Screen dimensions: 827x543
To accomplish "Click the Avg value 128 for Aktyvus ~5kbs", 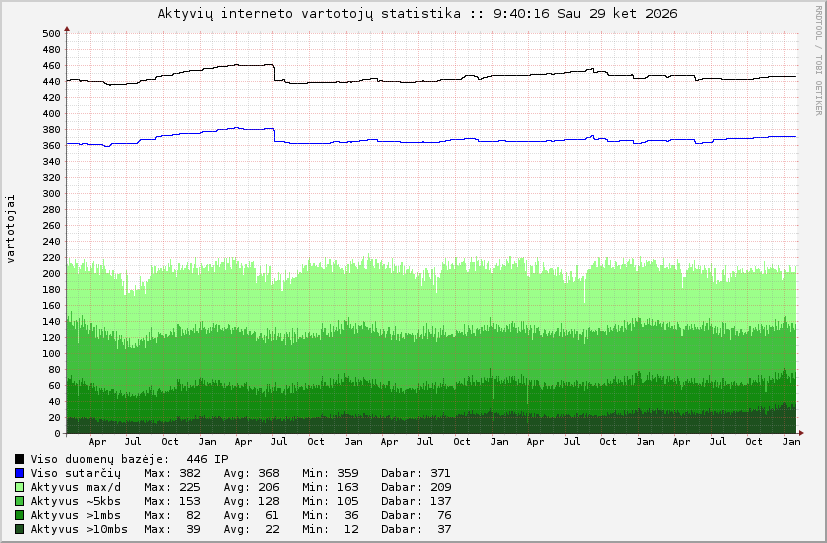I will tap(269, 501).
